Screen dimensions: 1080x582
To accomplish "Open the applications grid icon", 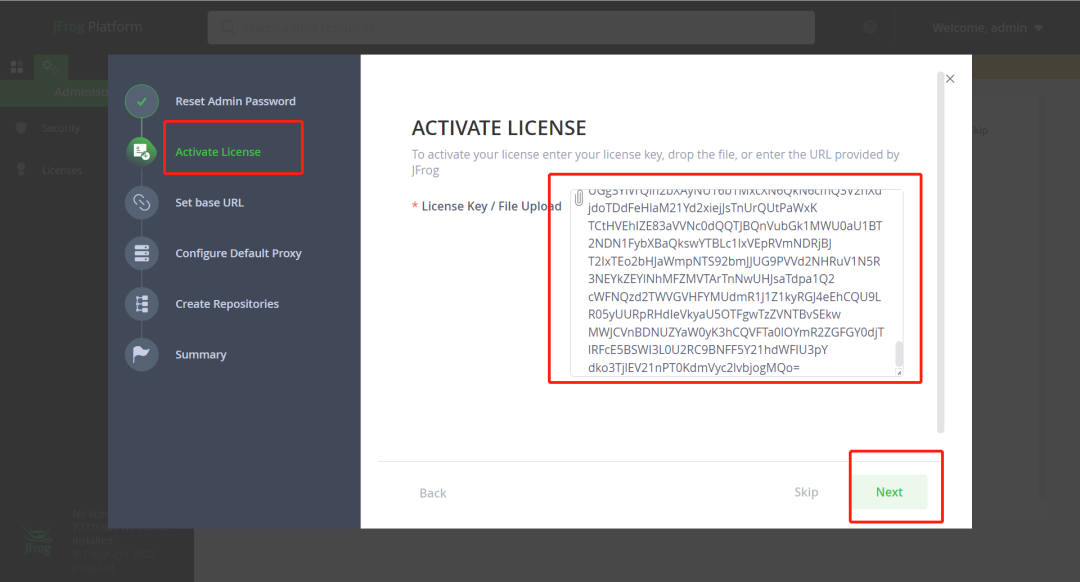I will tap(16, 67).
